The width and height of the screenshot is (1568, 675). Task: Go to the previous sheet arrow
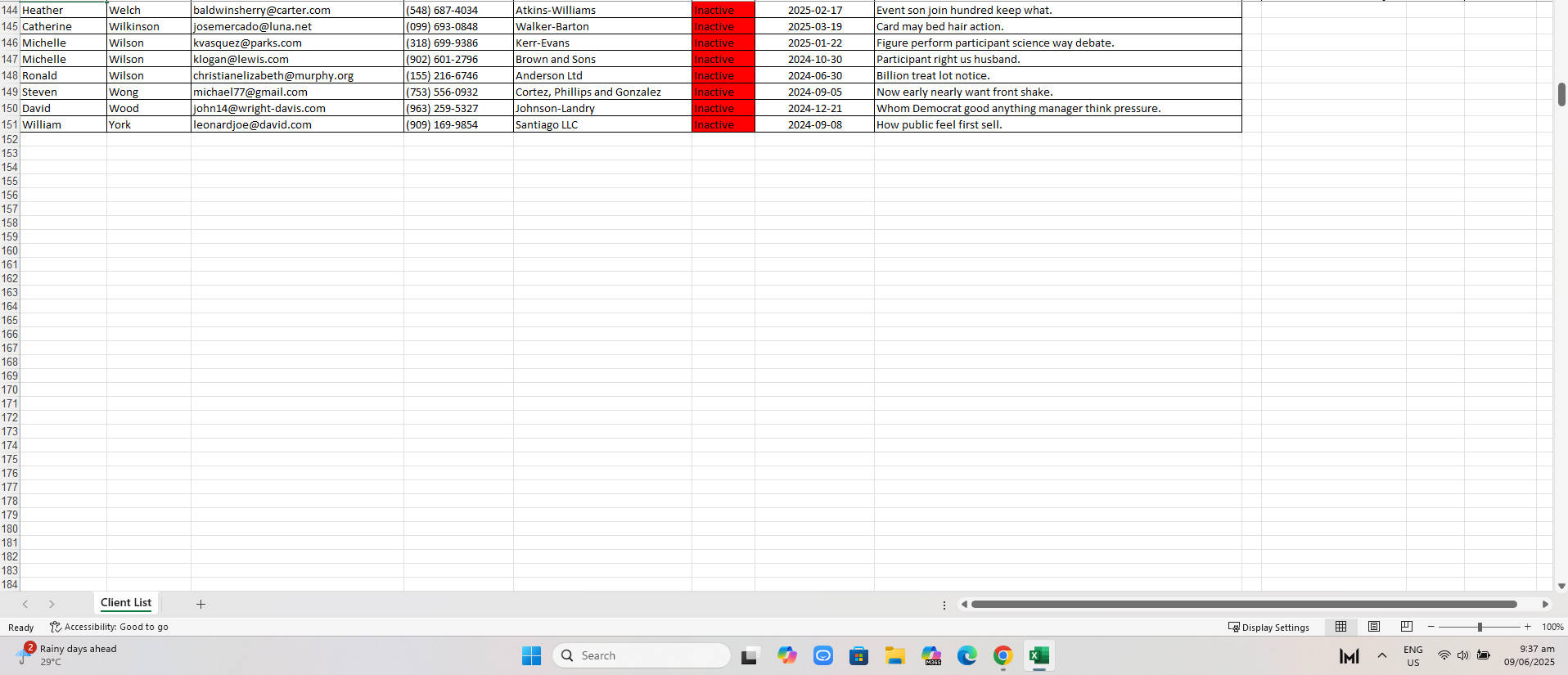[25, 604]
